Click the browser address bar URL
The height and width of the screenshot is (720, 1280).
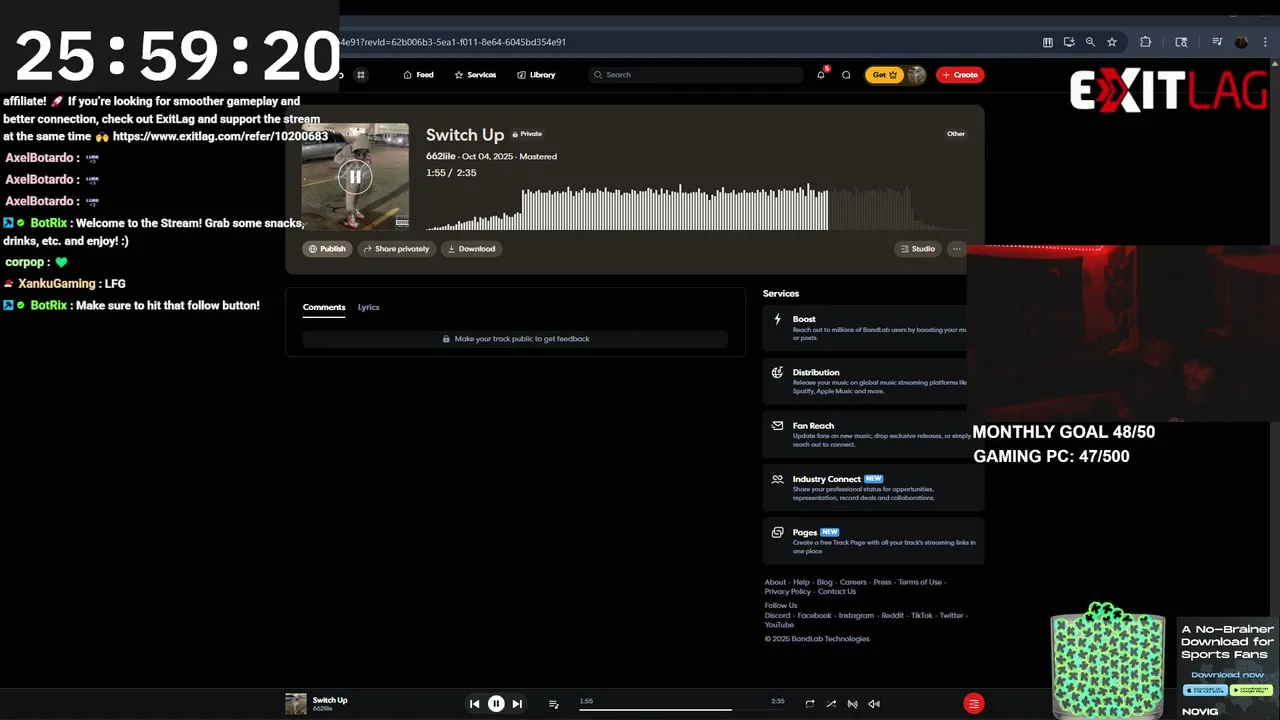pos(453,42)
